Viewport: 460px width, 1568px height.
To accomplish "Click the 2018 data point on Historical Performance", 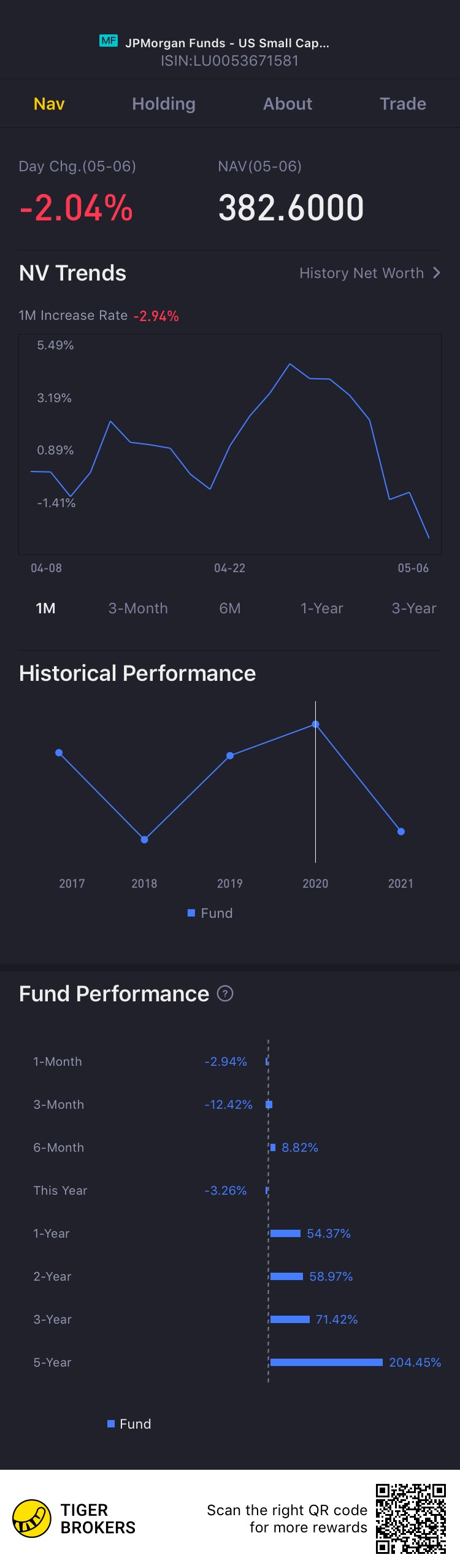I will 145,839.
